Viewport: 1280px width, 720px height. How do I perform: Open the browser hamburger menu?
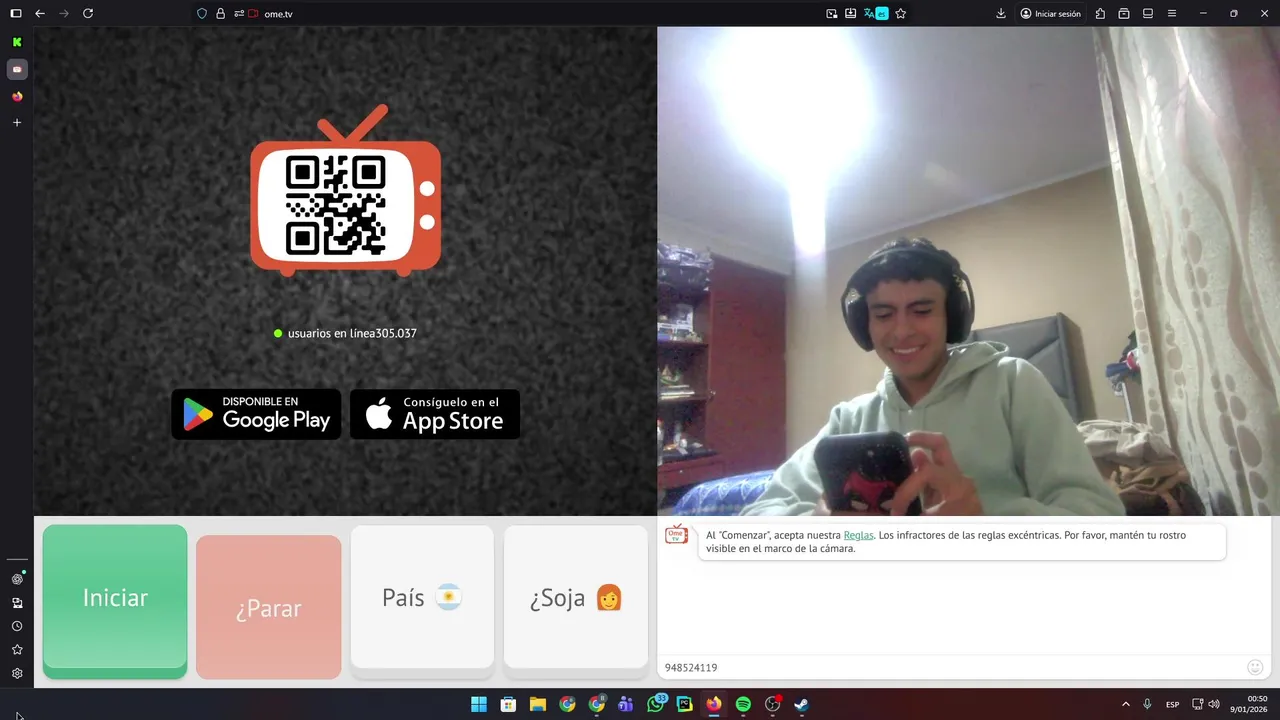[x=1172, y=13]
